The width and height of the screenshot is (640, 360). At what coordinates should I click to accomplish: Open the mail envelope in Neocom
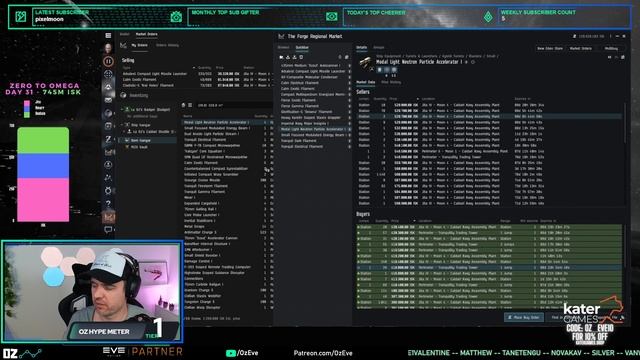(108, 100)
